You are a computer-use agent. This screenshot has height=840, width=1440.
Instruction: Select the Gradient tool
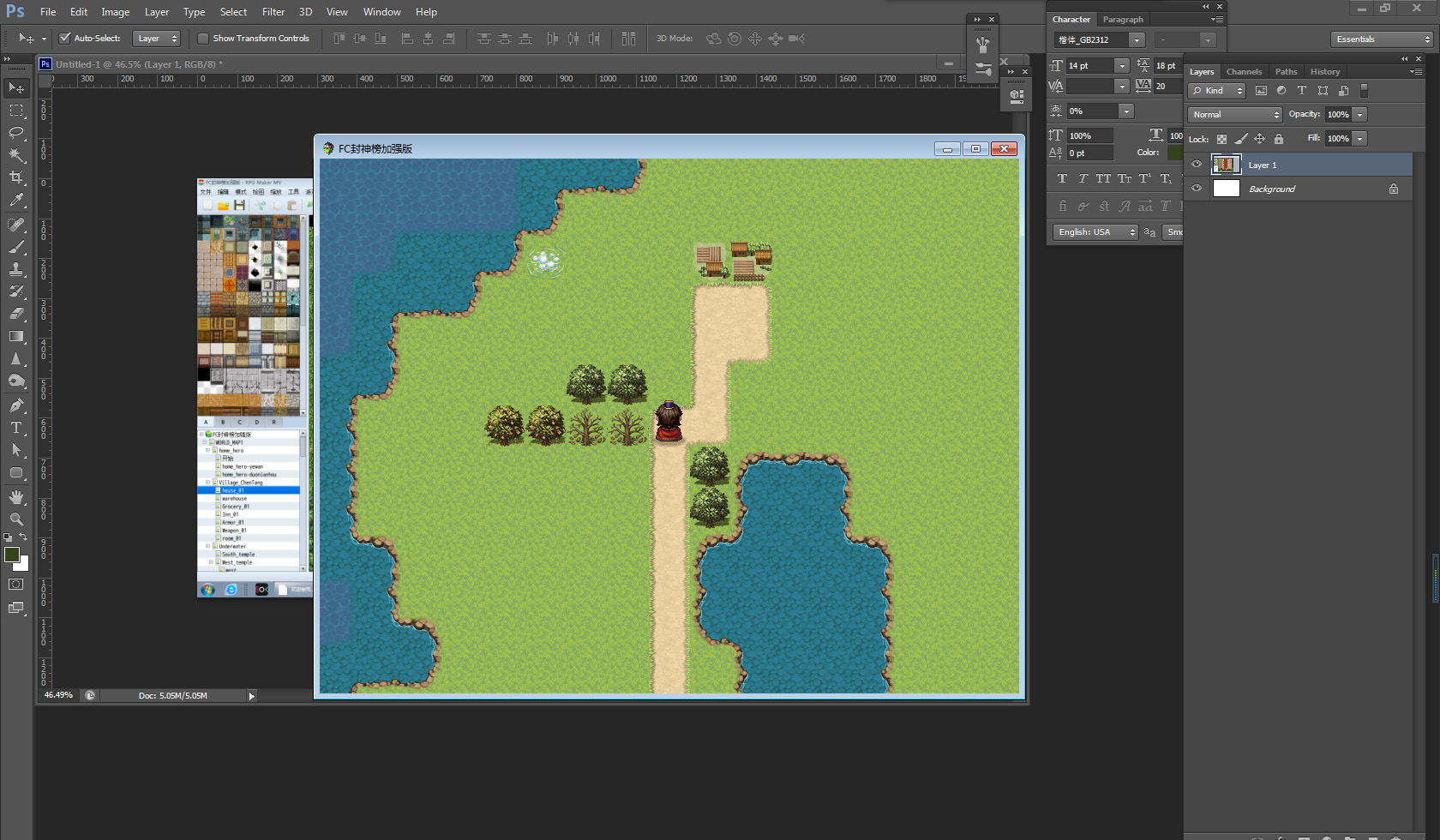16,336
